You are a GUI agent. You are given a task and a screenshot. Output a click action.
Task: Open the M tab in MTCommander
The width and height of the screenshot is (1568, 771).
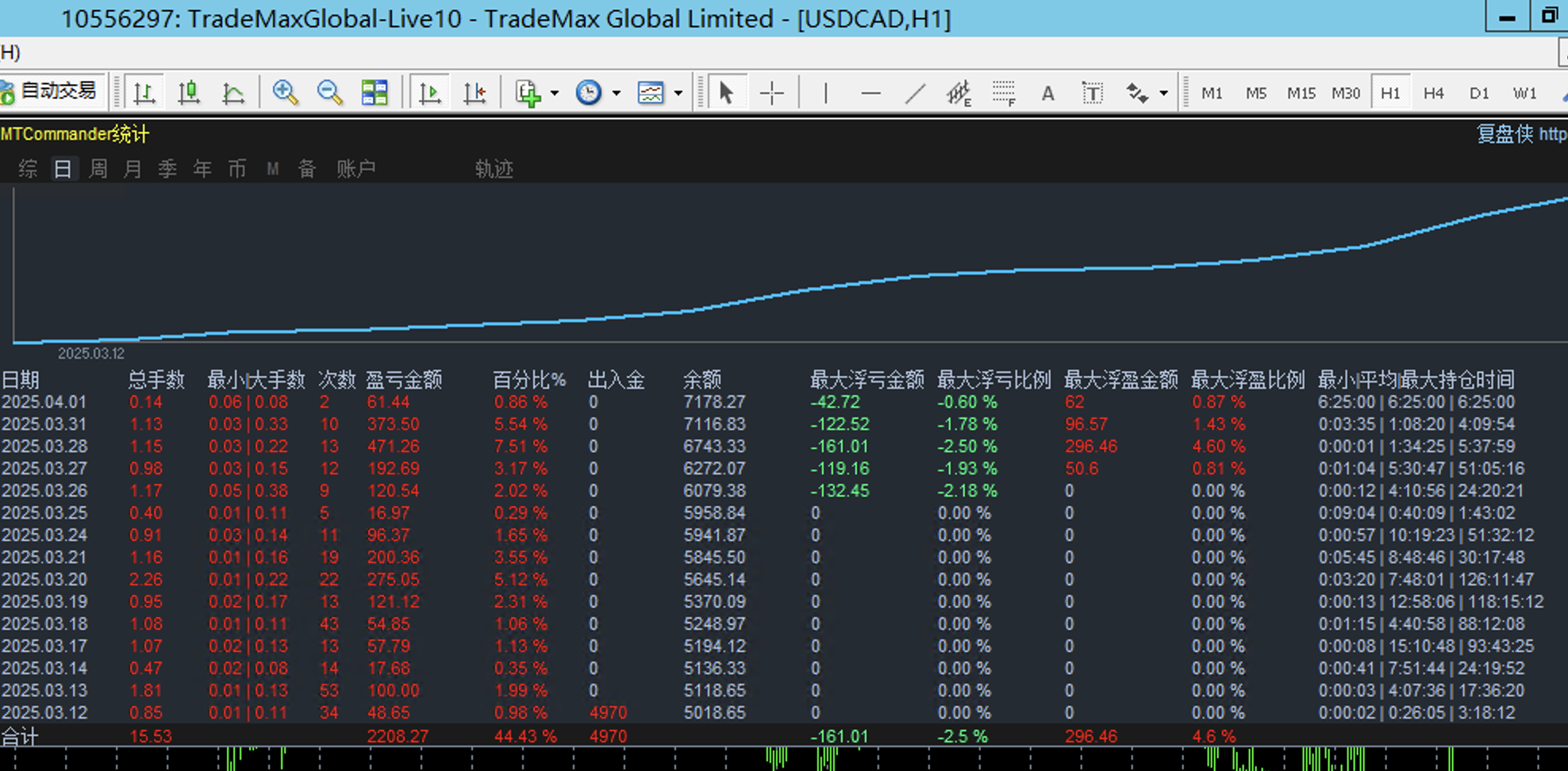[x=272, y=168]
